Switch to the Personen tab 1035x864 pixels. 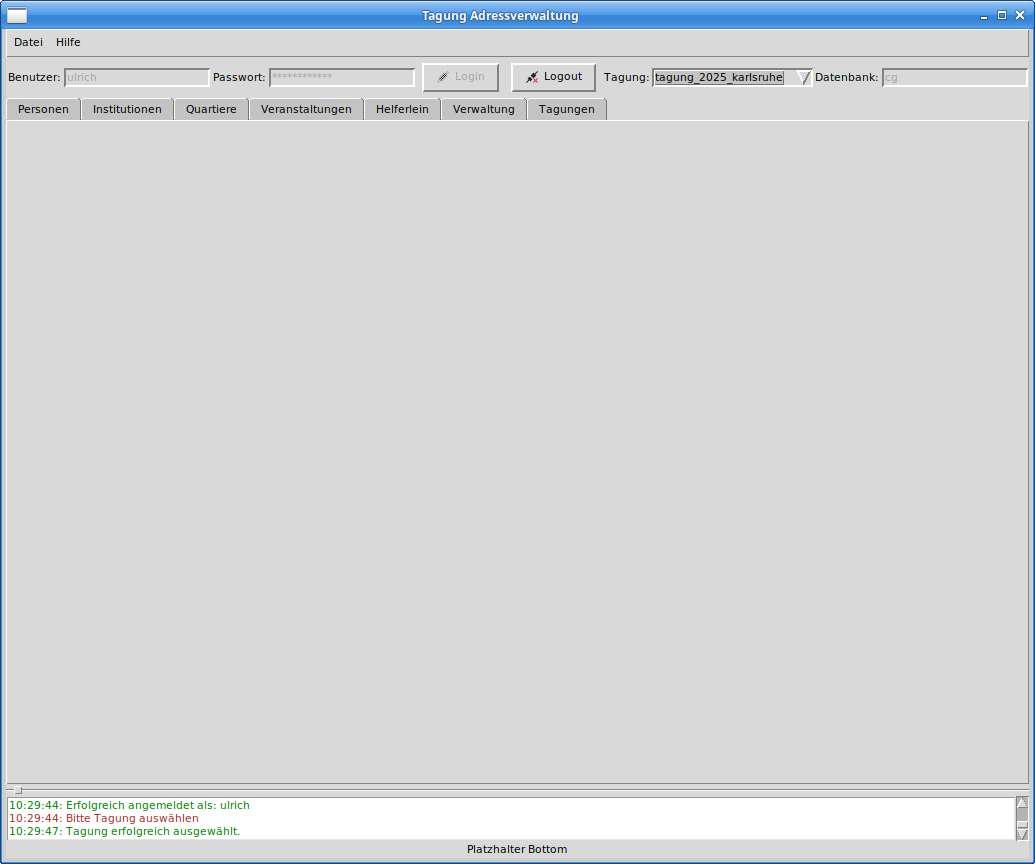pyautogui.click(x=43, y=109)
